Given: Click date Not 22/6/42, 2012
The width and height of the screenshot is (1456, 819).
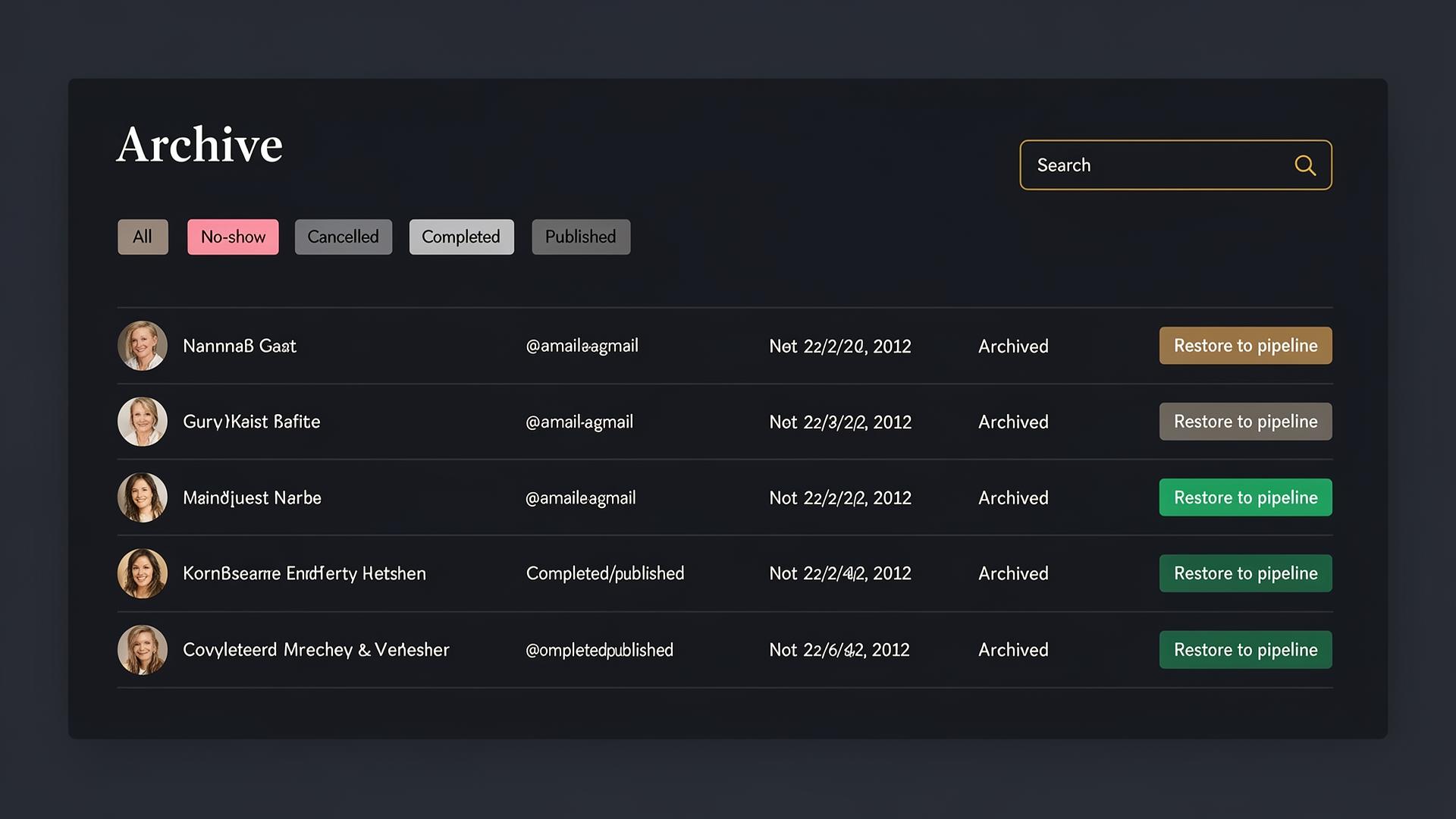Looking at the screenshot, I should click(839, 650).
